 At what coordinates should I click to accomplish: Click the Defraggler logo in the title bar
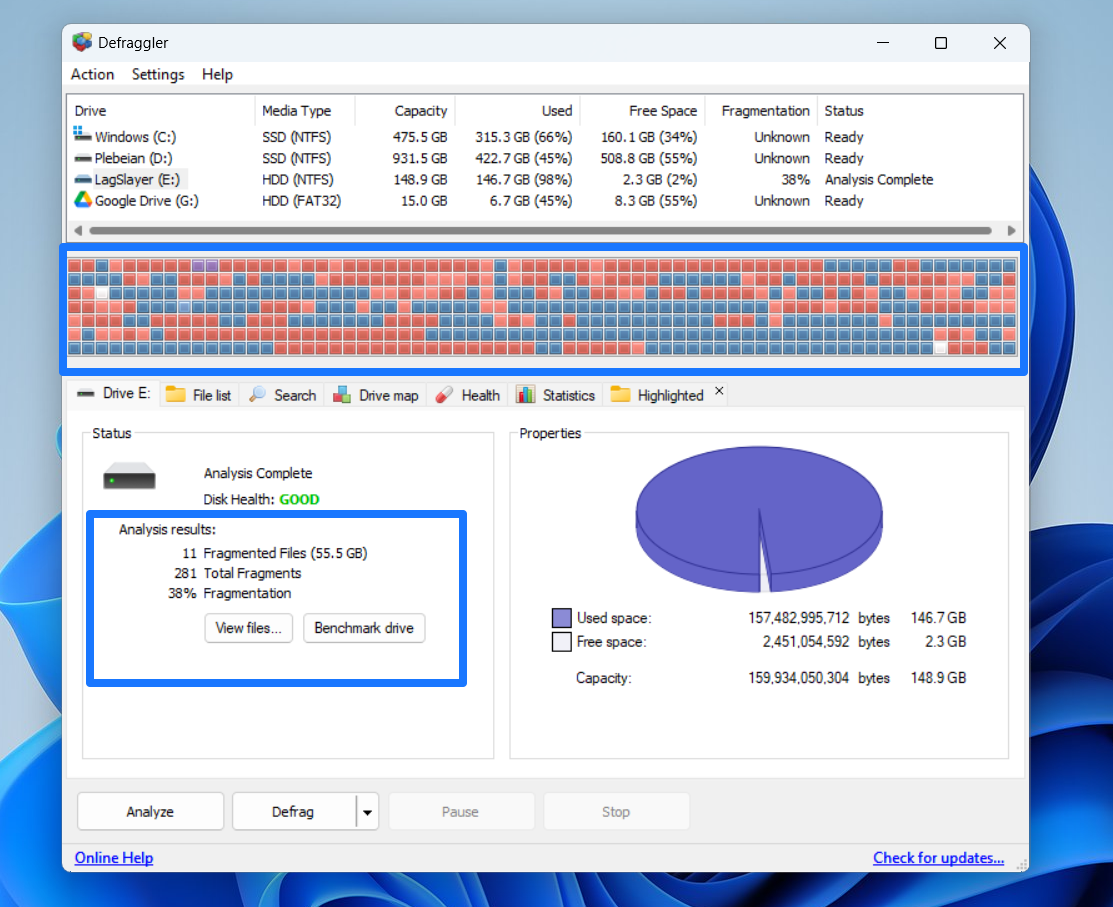(x=82, y=42)
